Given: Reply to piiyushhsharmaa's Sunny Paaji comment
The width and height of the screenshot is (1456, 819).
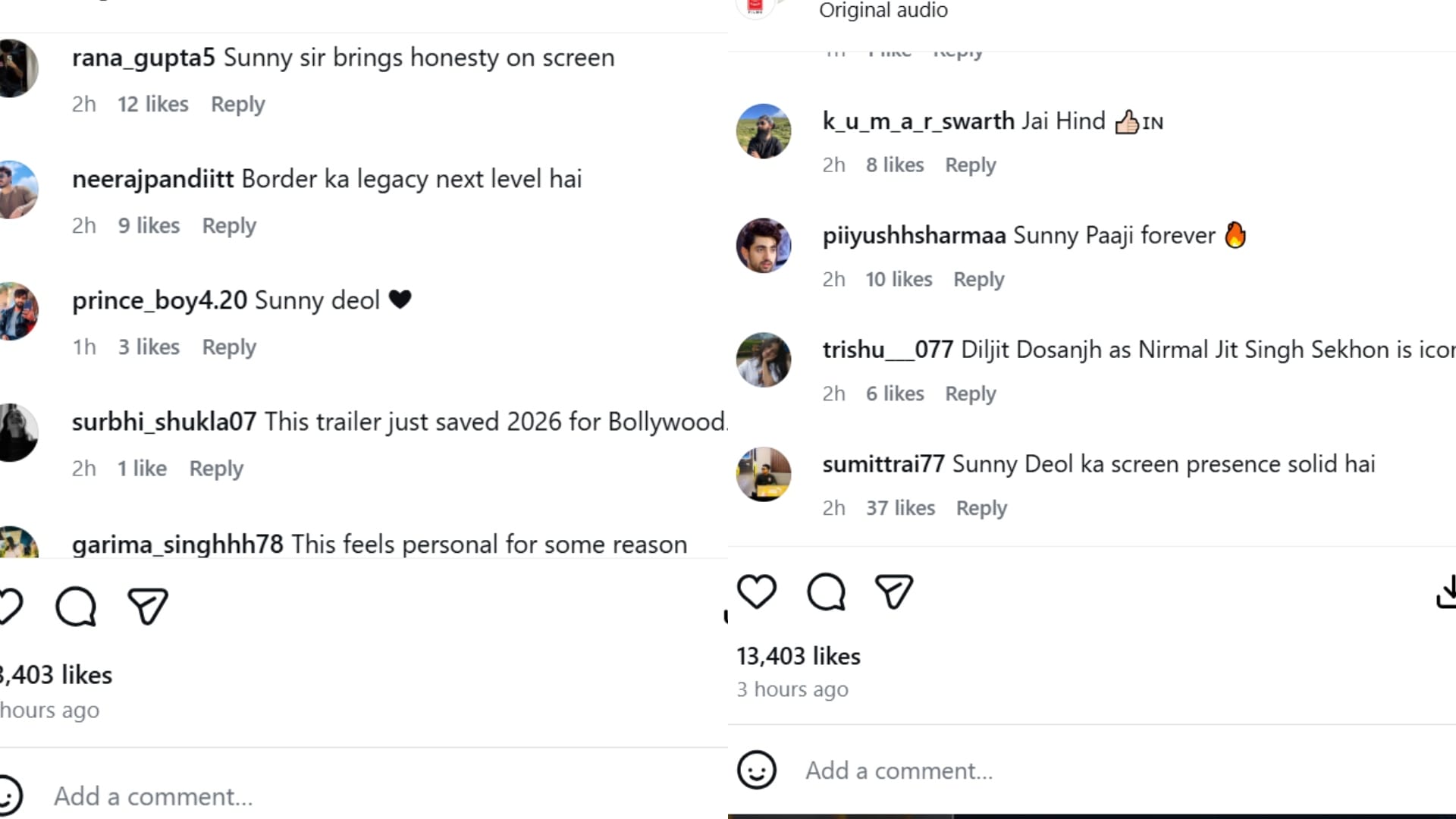Looking at the screenshot, I should click(978, 279).
